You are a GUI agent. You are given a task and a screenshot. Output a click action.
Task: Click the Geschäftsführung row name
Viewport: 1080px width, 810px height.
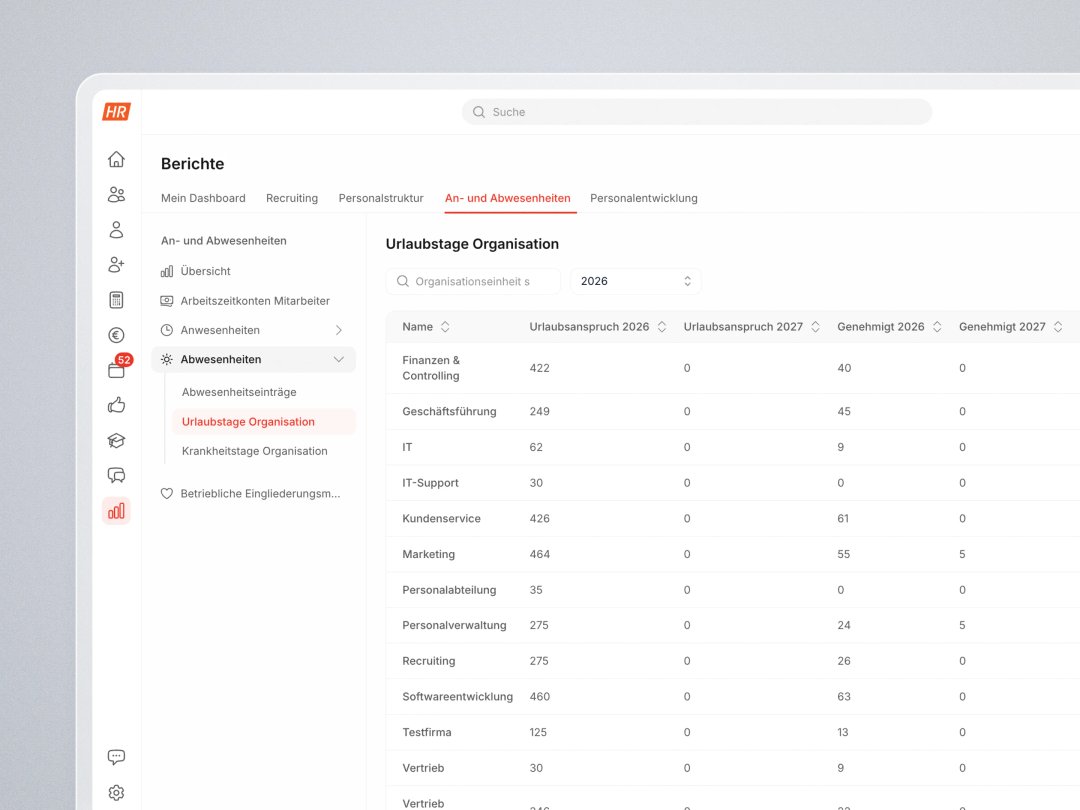pos(449,411)
